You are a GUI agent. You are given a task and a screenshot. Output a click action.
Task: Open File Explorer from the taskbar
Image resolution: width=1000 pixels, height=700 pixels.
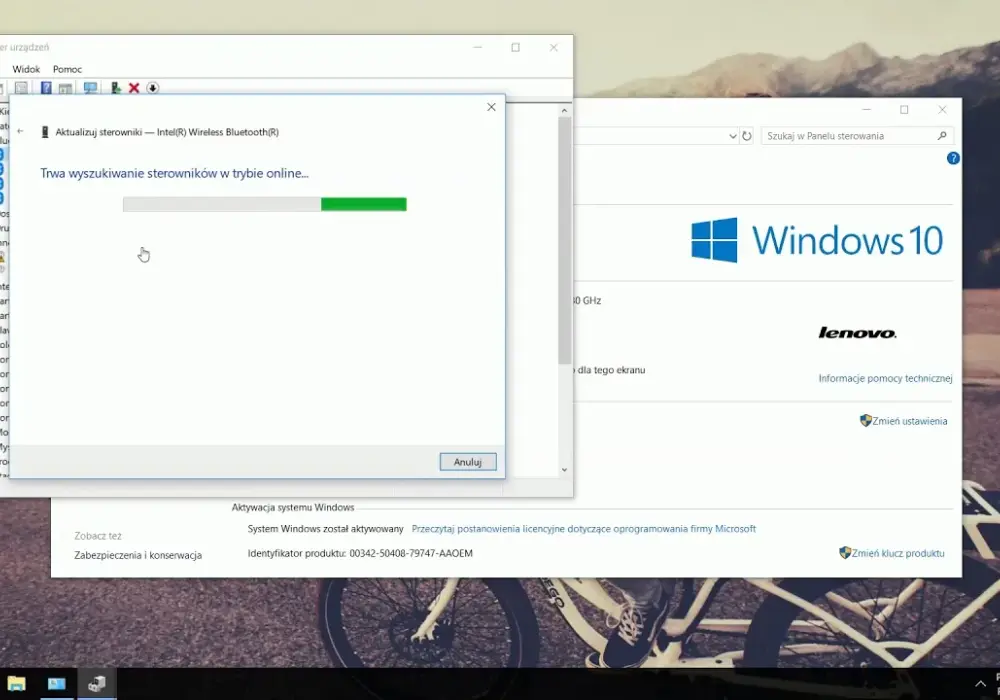coord(17,684)
